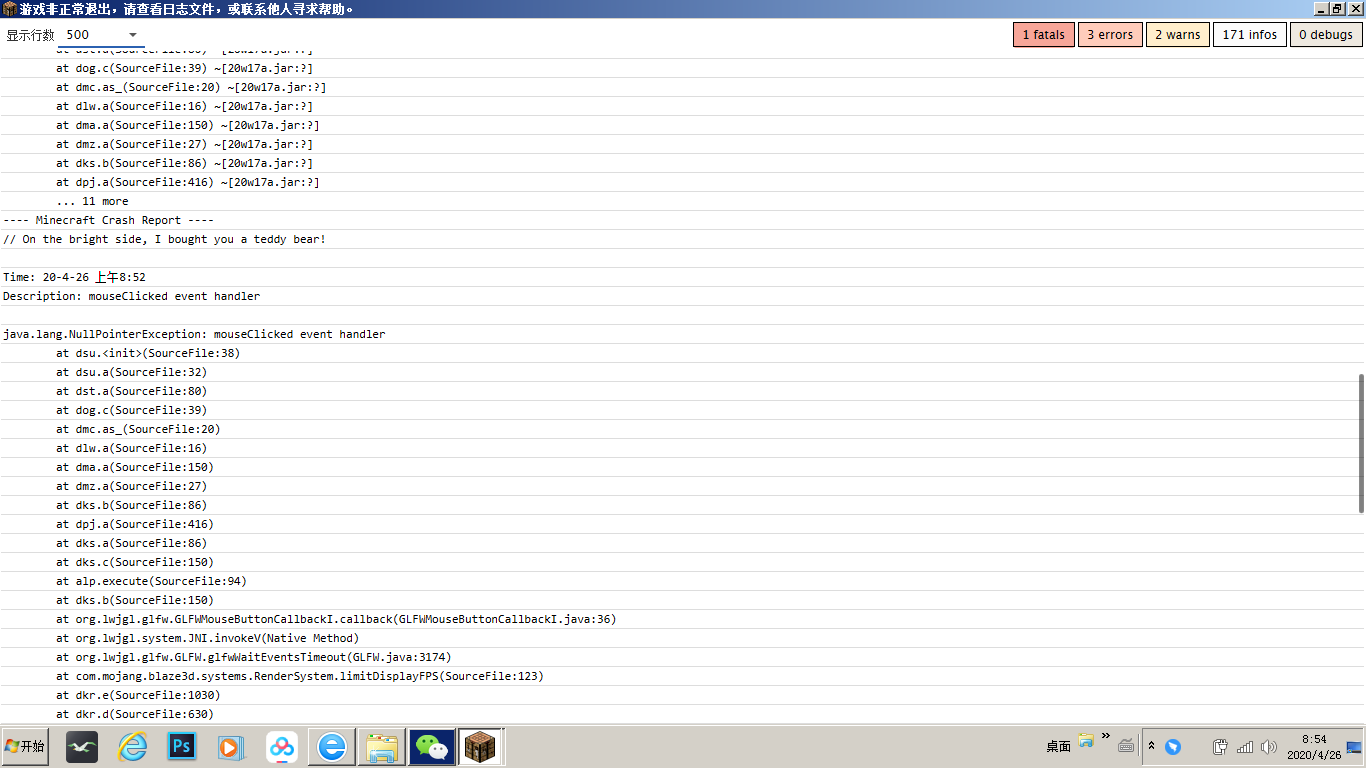Click the desktop toolbar label
This screenshot has height=768, width=1366.
1059,747
